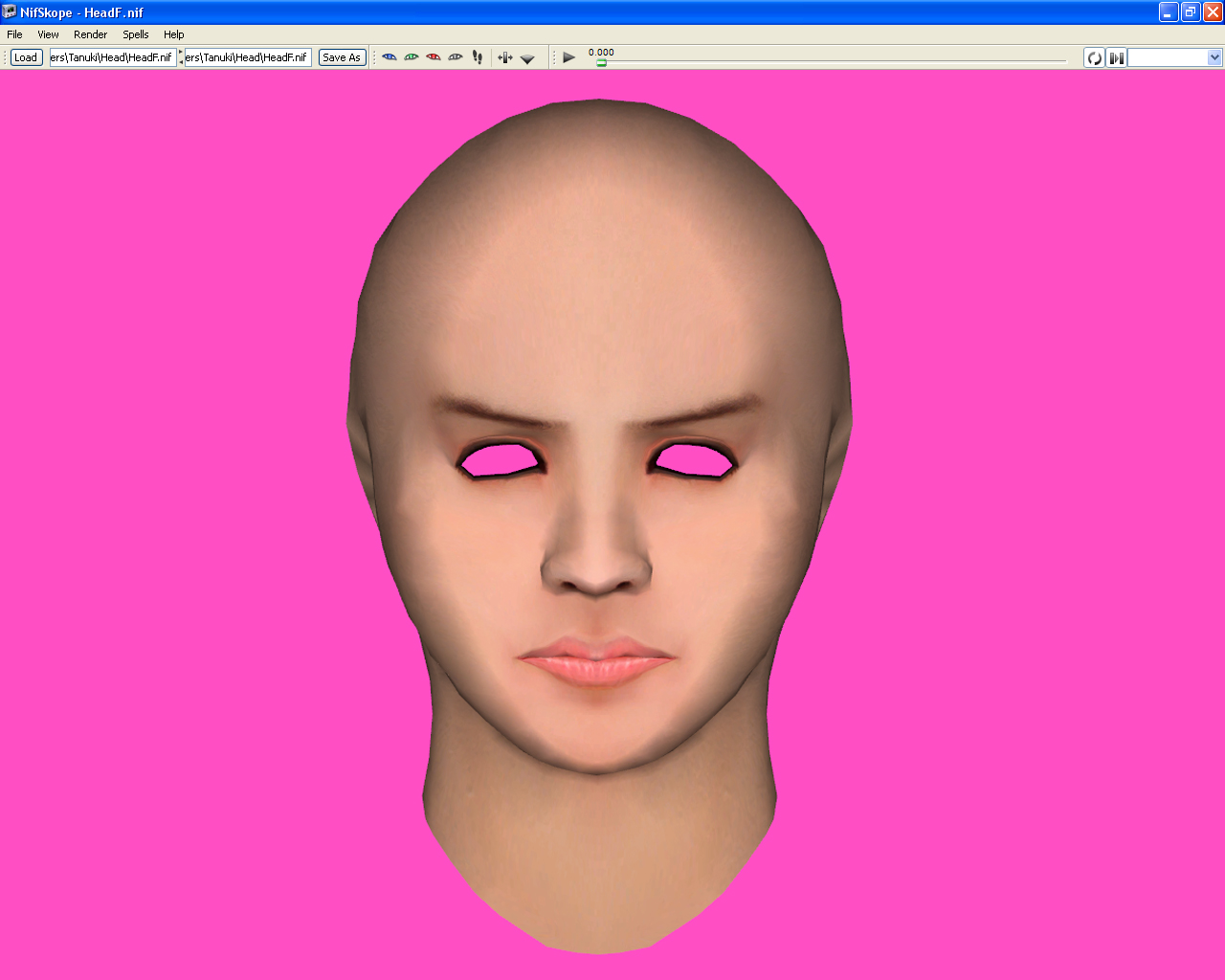Open the animation sequence dropdown
Viewport: 1225px width, 980px height.
tap(1175, 57)
